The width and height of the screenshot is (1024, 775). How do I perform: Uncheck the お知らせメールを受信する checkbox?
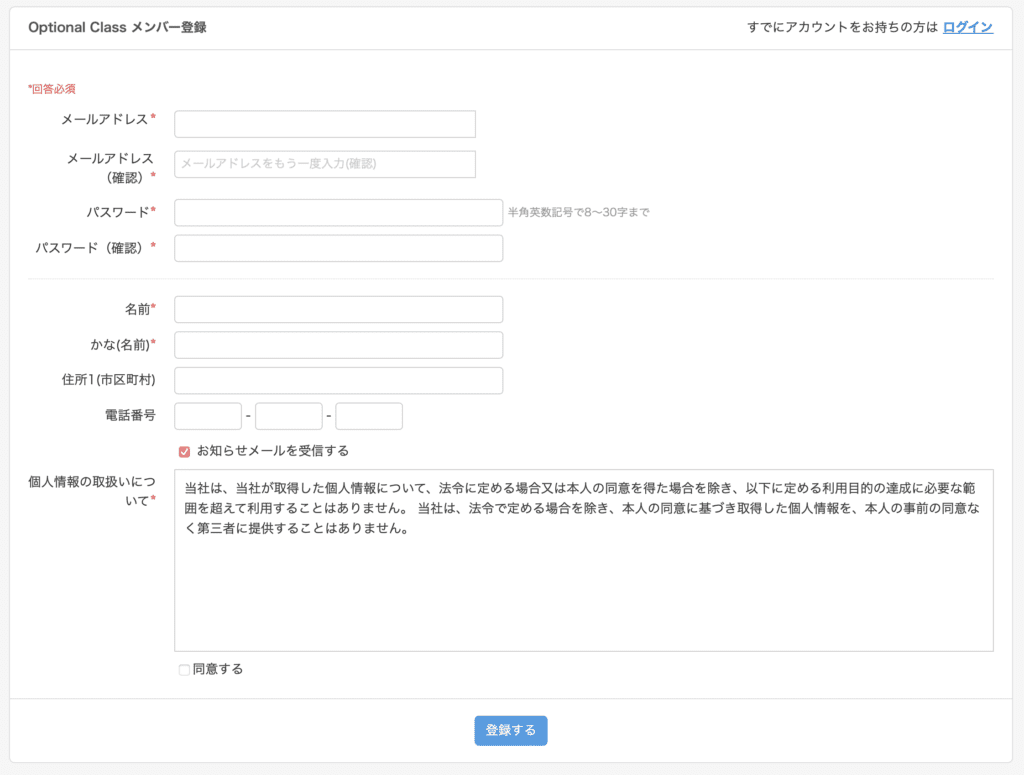[184, 451]
